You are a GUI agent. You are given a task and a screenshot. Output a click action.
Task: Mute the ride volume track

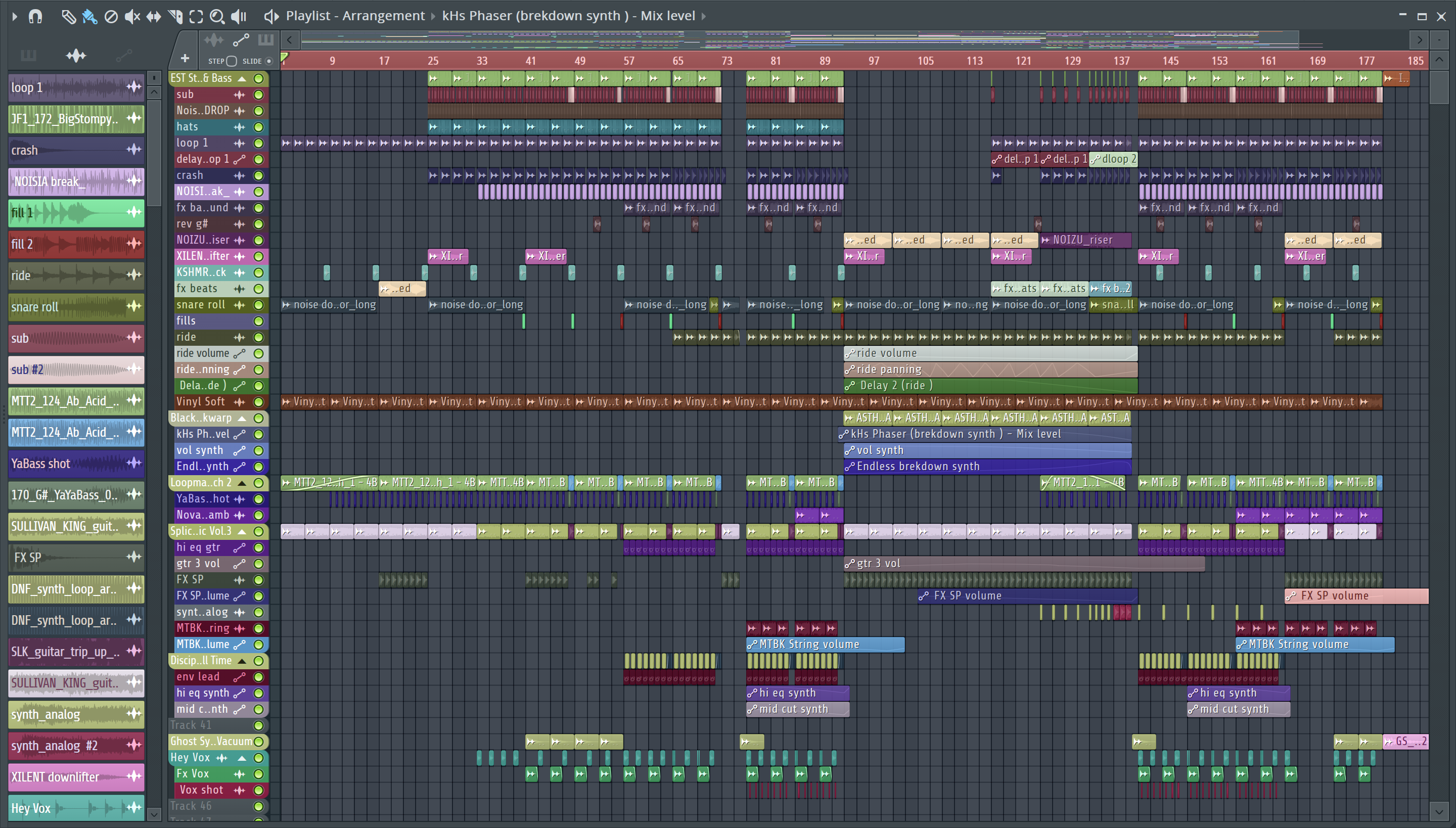pos(259,354)
